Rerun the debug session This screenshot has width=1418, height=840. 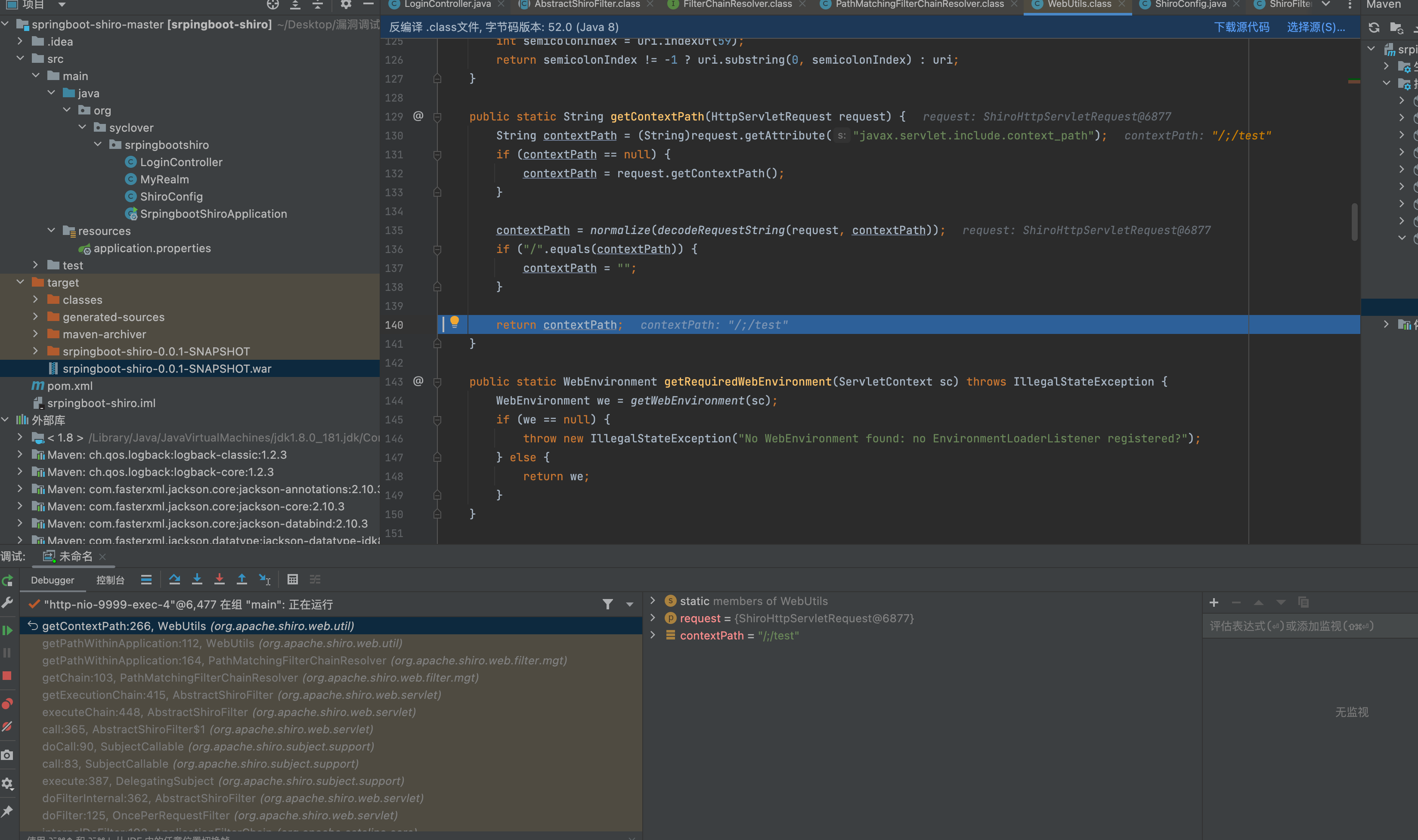click(x=7, y=581)
